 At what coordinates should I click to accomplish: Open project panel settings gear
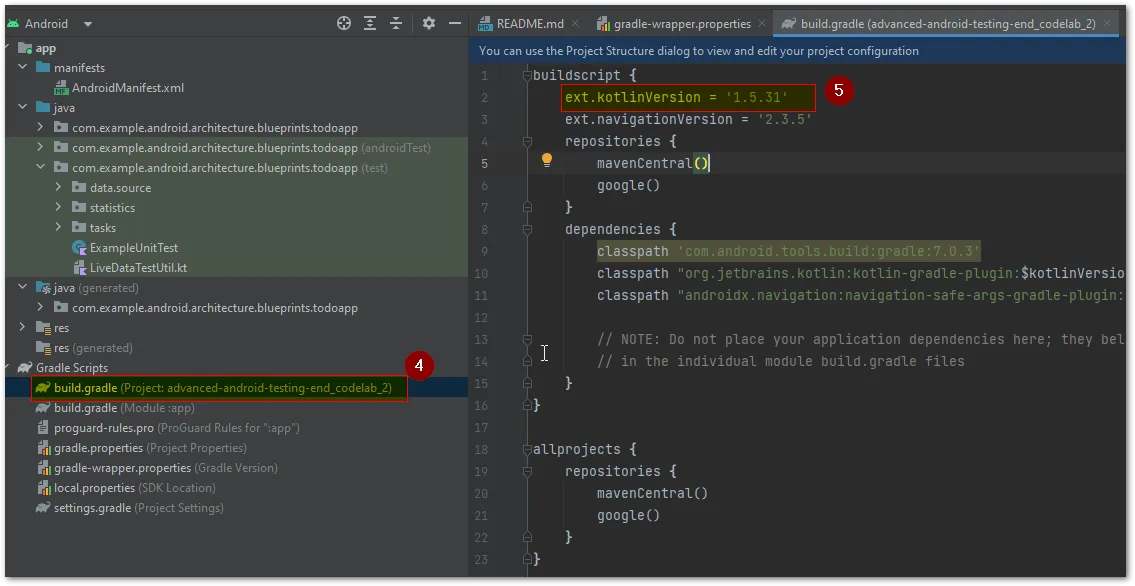point(429,23)
